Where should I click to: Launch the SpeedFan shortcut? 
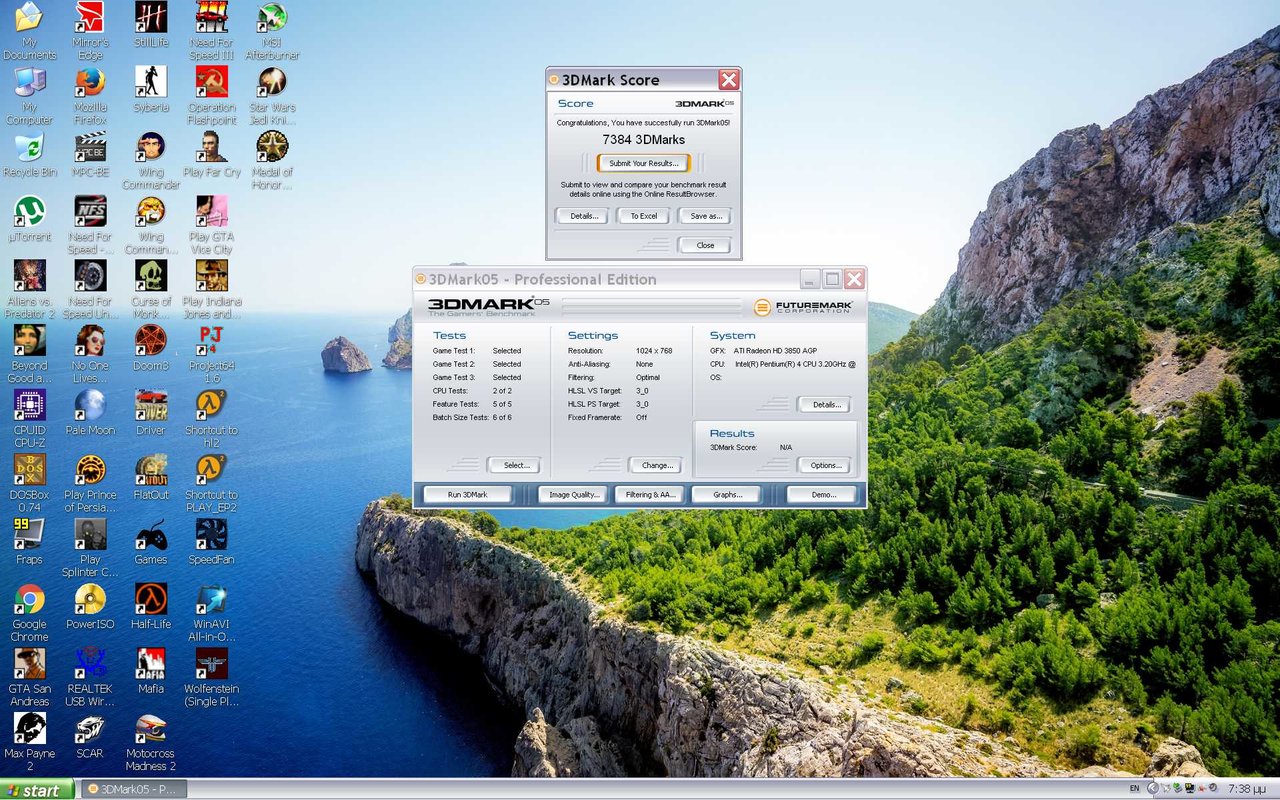pos(212,542)
